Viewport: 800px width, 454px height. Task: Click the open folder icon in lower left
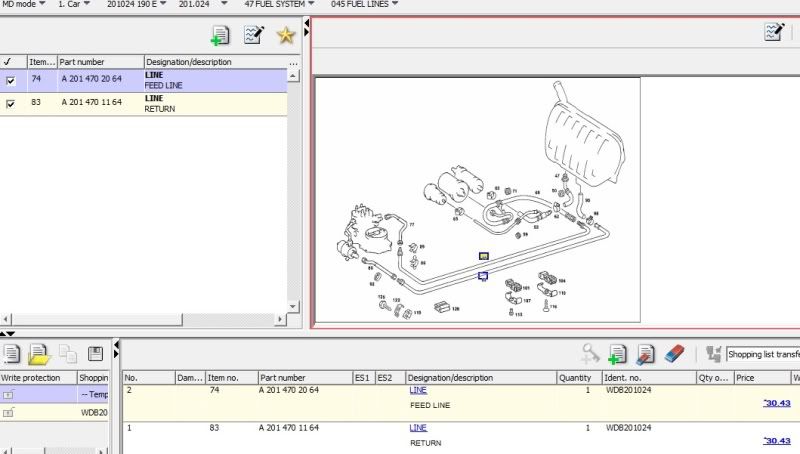(x=39, y=353)
